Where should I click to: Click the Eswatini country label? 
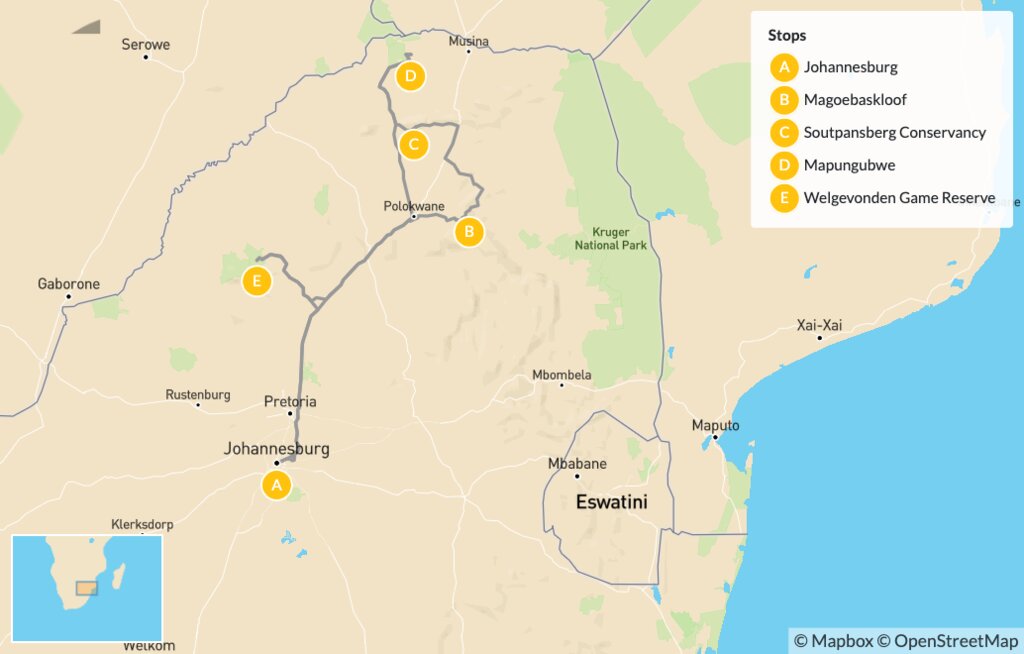point(611,502)
